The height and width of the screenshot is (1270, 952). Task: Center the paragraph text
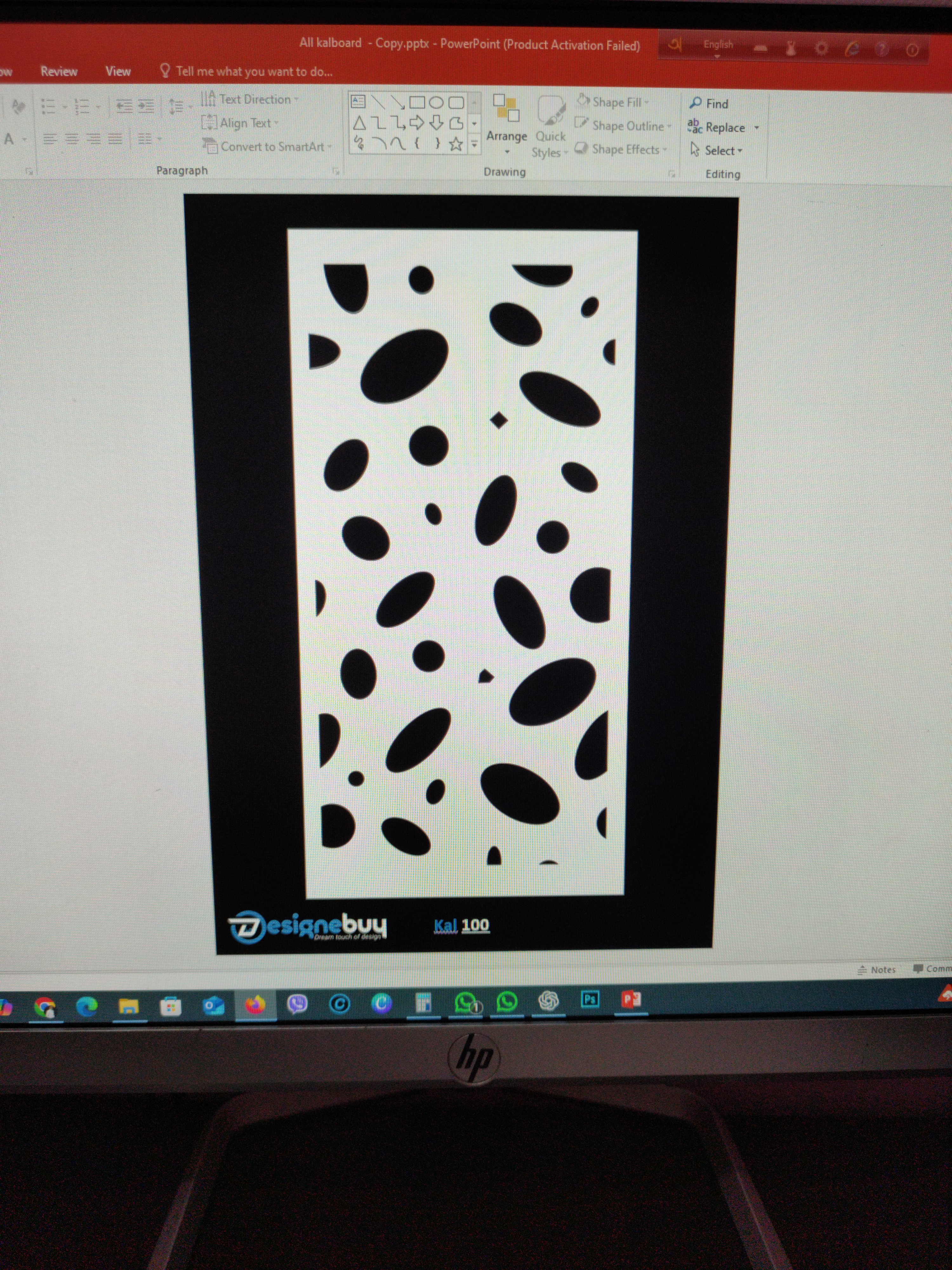click(x=72, y=138)
